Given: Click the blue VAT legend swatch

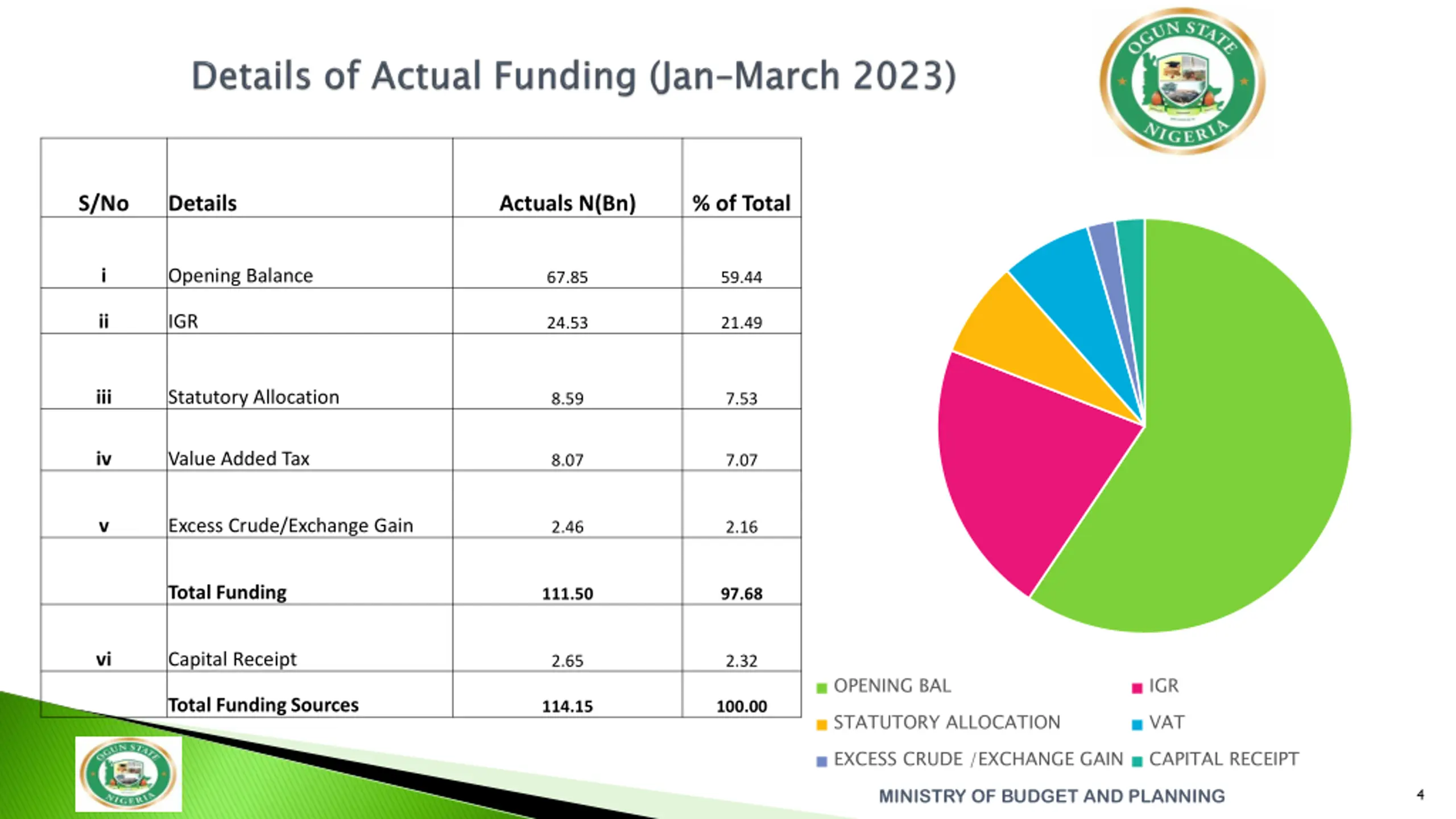Looking at the screenshot, I should 1137,725.
